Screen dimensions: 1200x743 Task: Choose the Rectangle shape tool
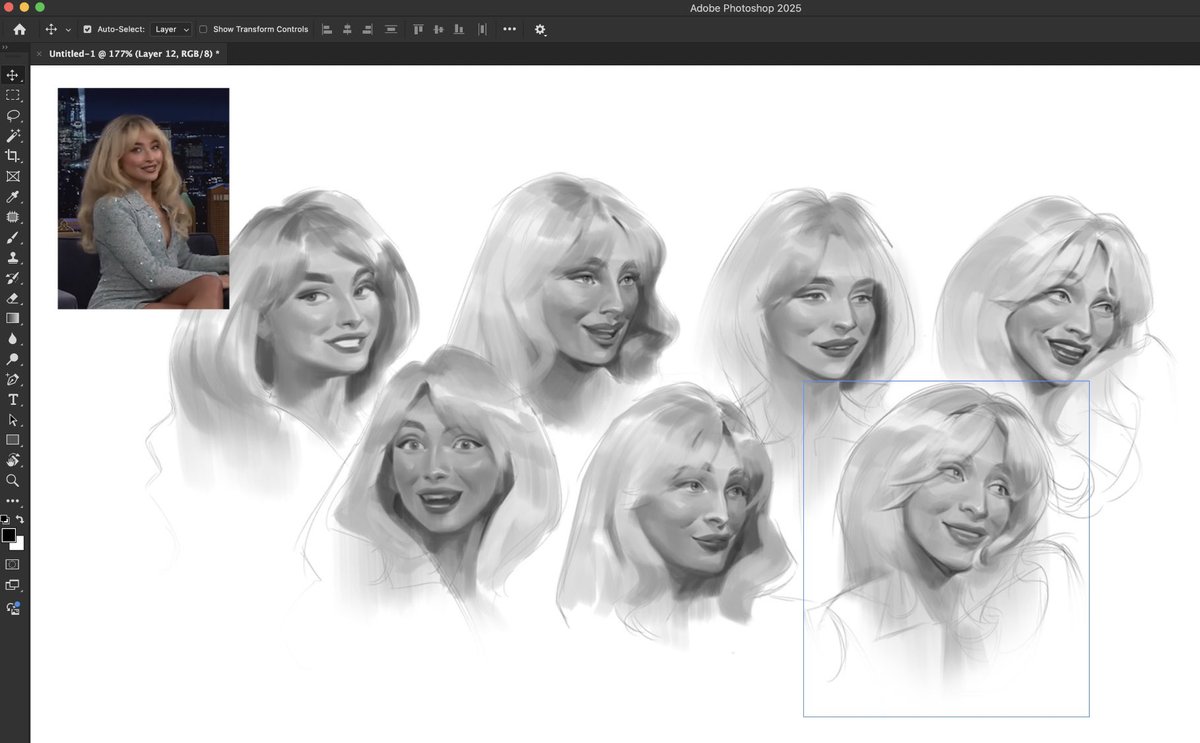[x=13, y=440]
